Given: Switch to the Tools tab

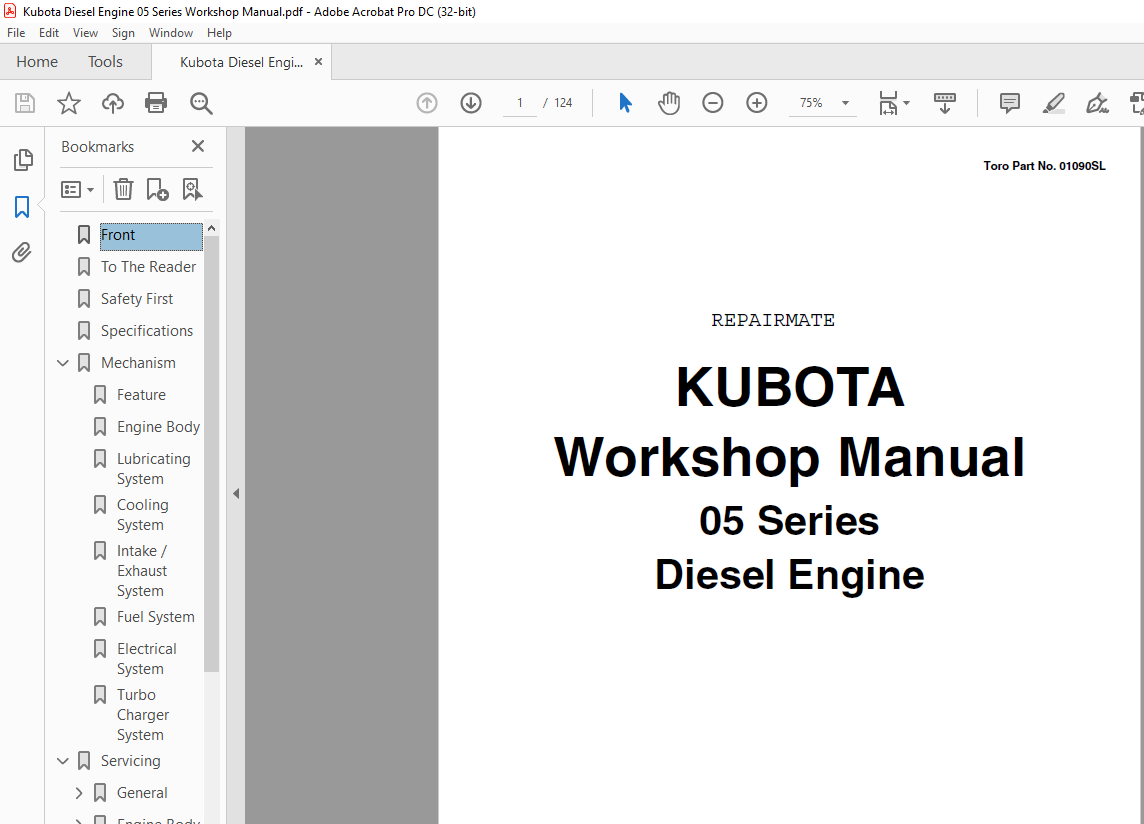Looking at the screenshot, I should (x=105, y=62).
